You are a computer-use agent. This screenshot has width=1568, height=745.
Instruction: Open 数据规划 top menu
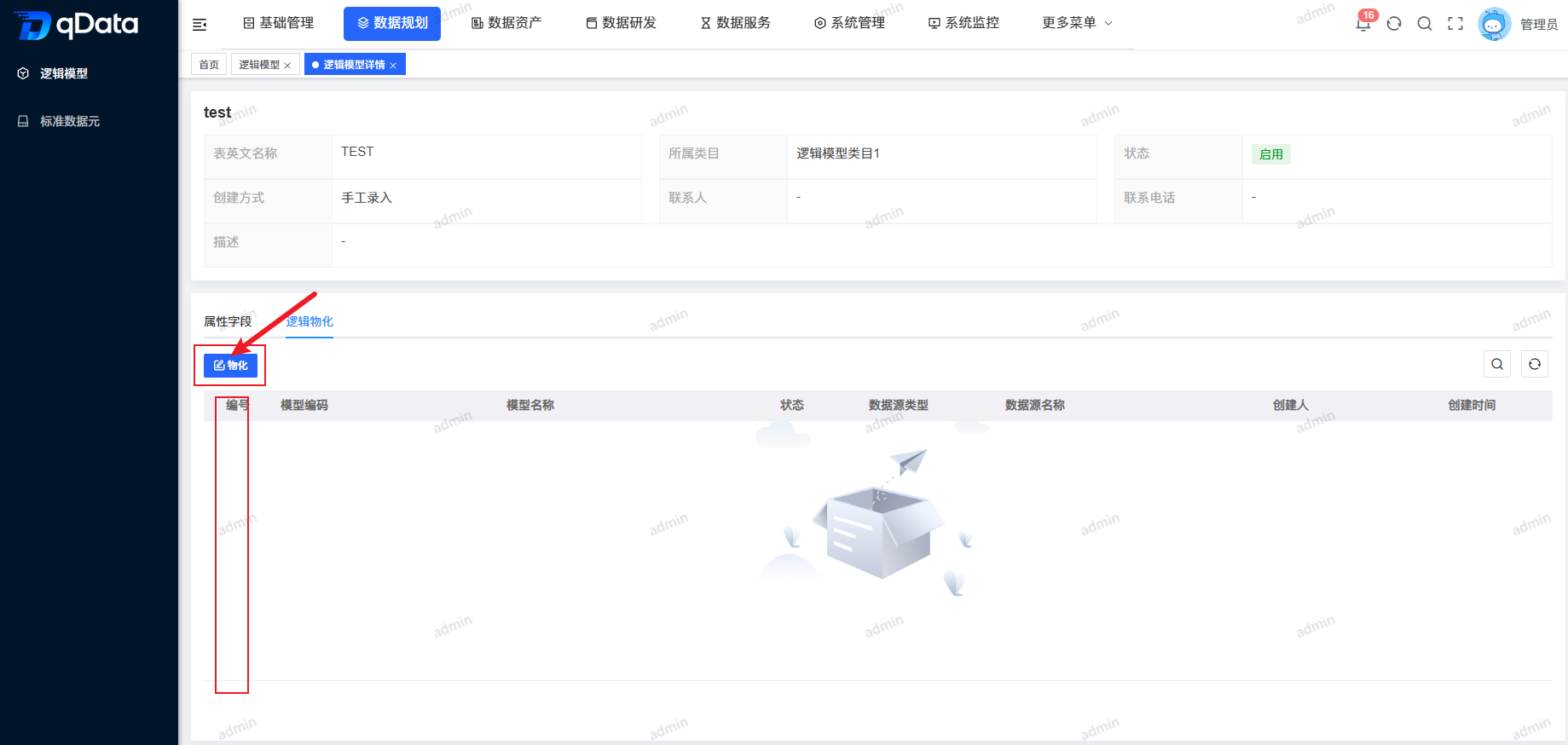[392, 23]
